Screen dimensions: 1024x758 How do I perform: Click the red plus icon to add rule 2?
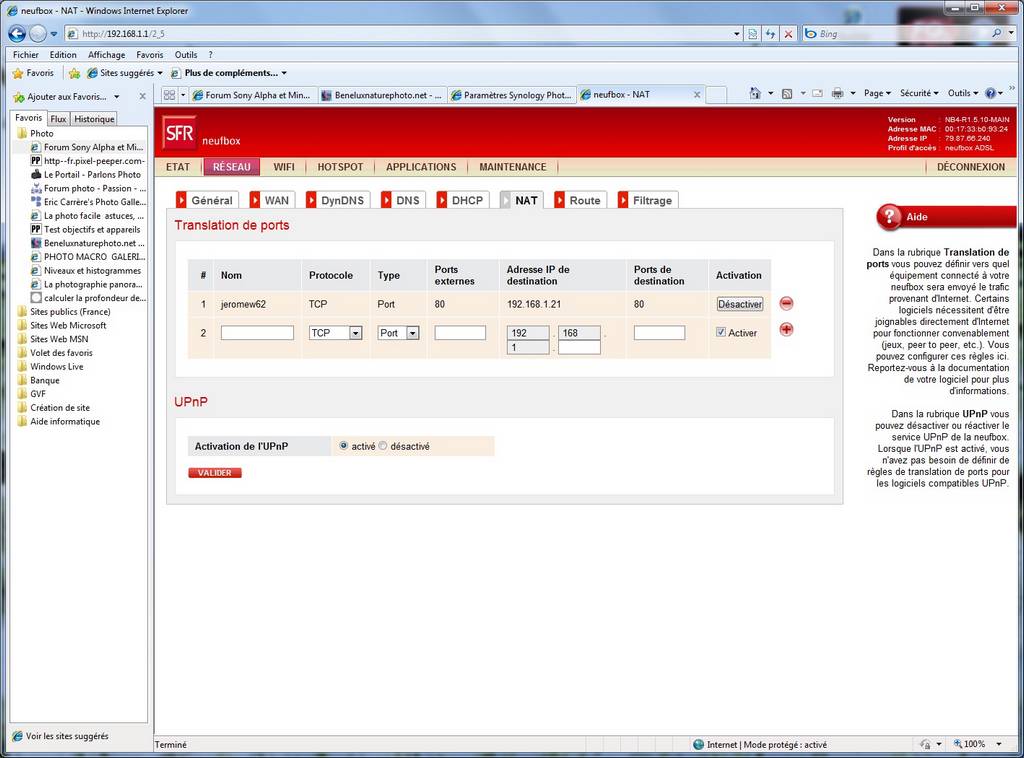click(x=786, y=330)
